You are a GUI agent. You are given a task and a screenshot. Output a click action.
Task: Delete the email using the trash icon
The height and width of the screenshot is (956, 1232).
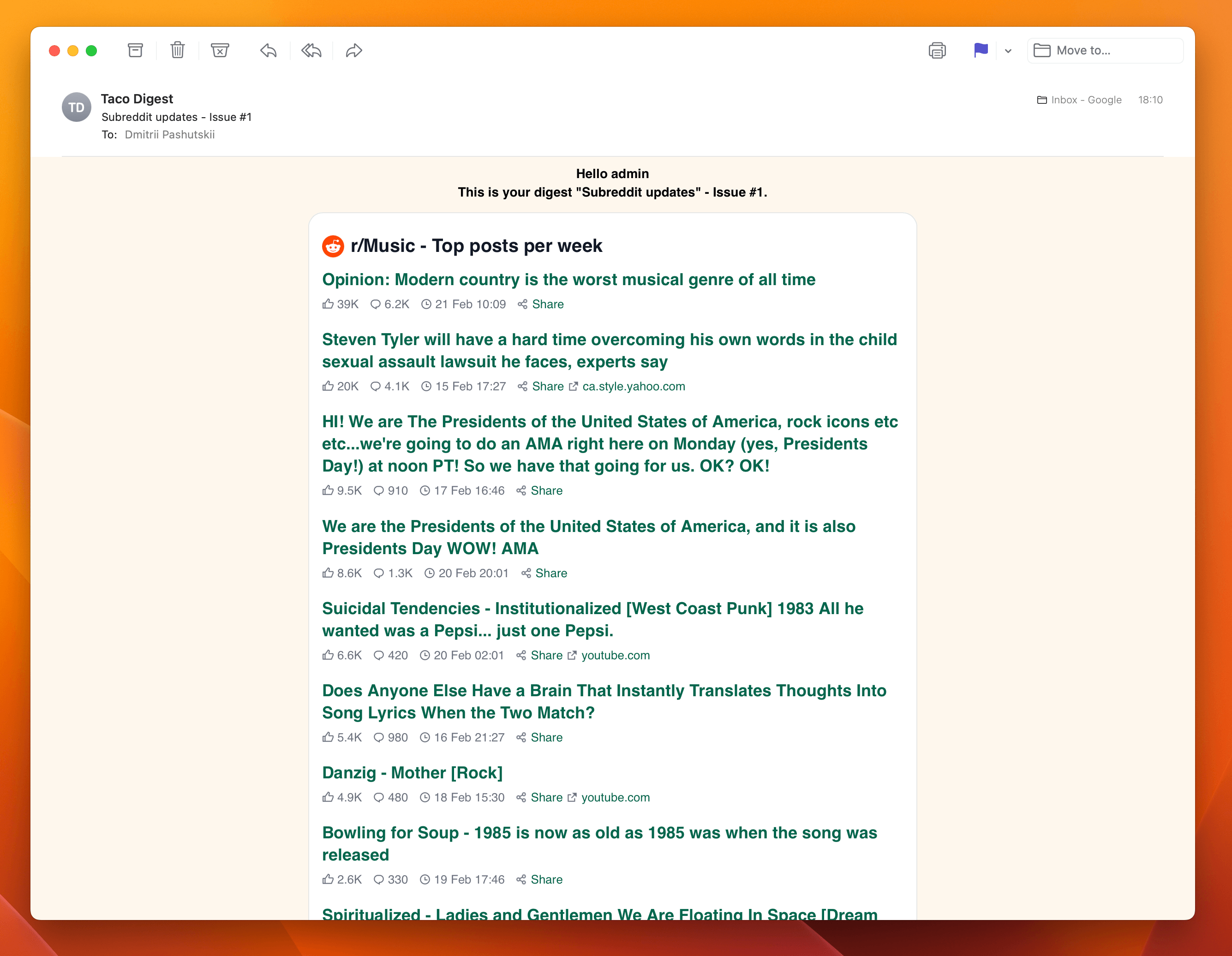pyautogui.click(x=178, y=51)
